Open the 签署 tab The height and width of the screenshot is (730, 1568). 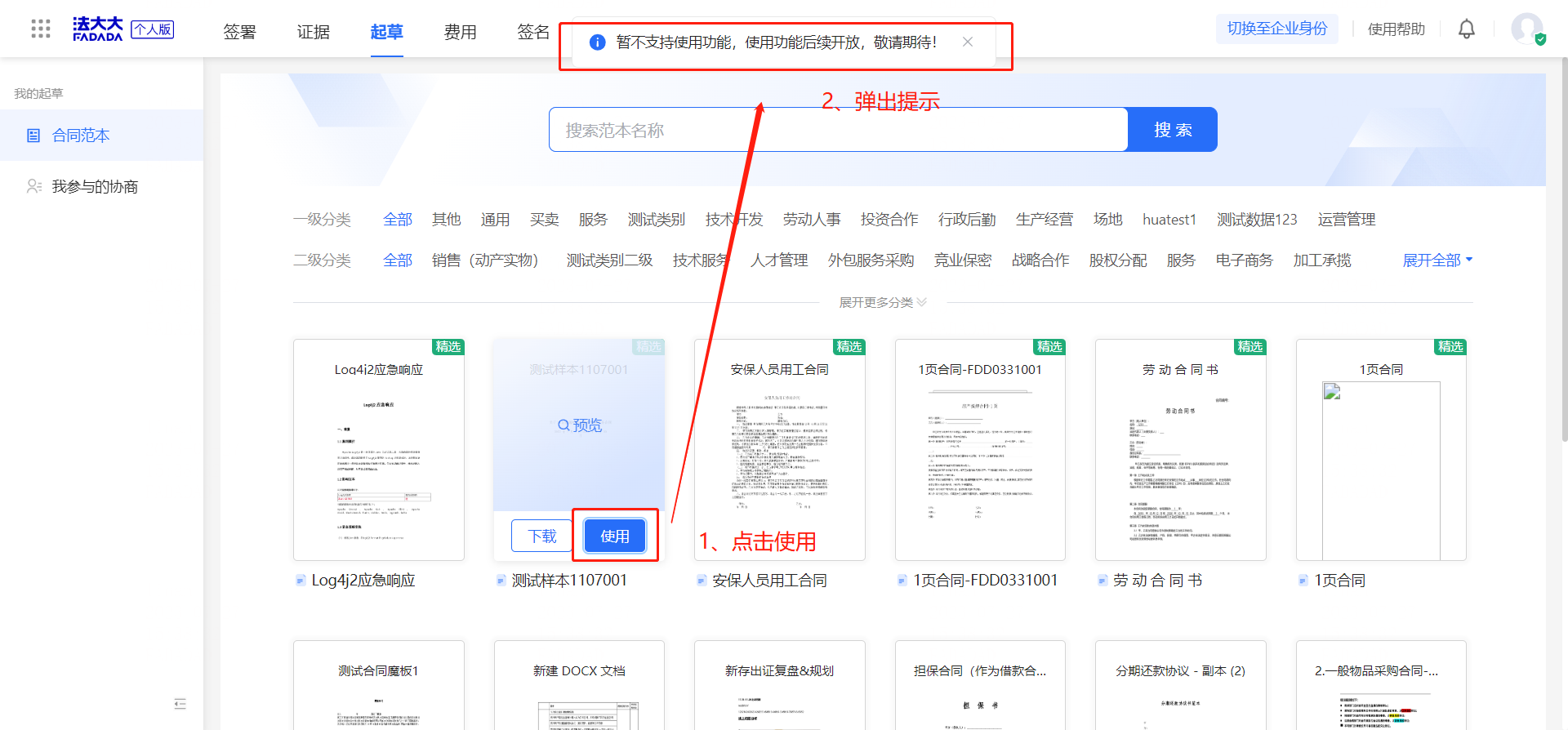click(240, 32)
